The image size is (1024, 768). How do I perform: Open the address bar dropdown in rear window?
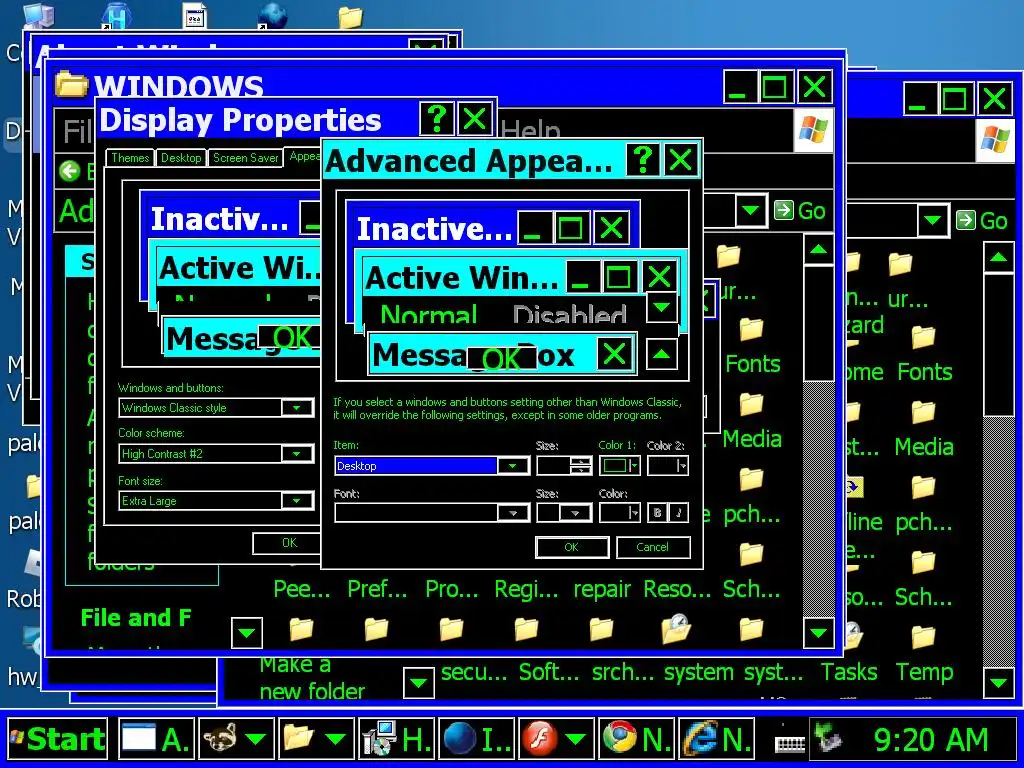click(933, 221)
